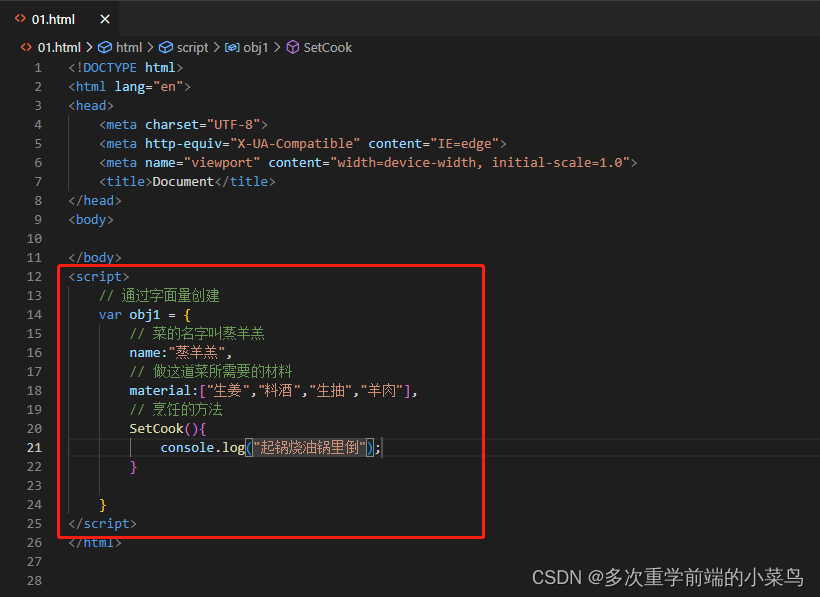Click the lang="en" attribute on line 2
The image size is (820, 597).
[x=149, y=87]
